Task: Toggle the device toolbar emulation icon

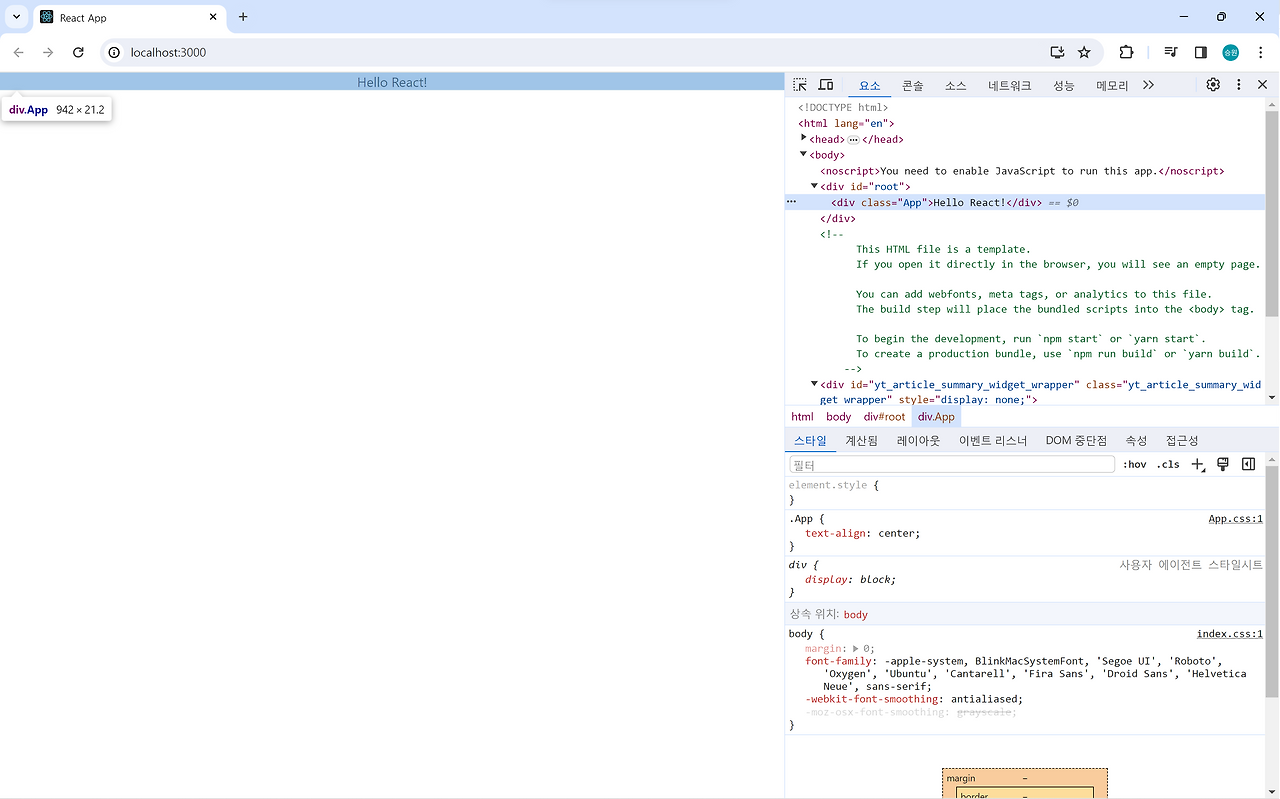Action: tap(826, 85)
